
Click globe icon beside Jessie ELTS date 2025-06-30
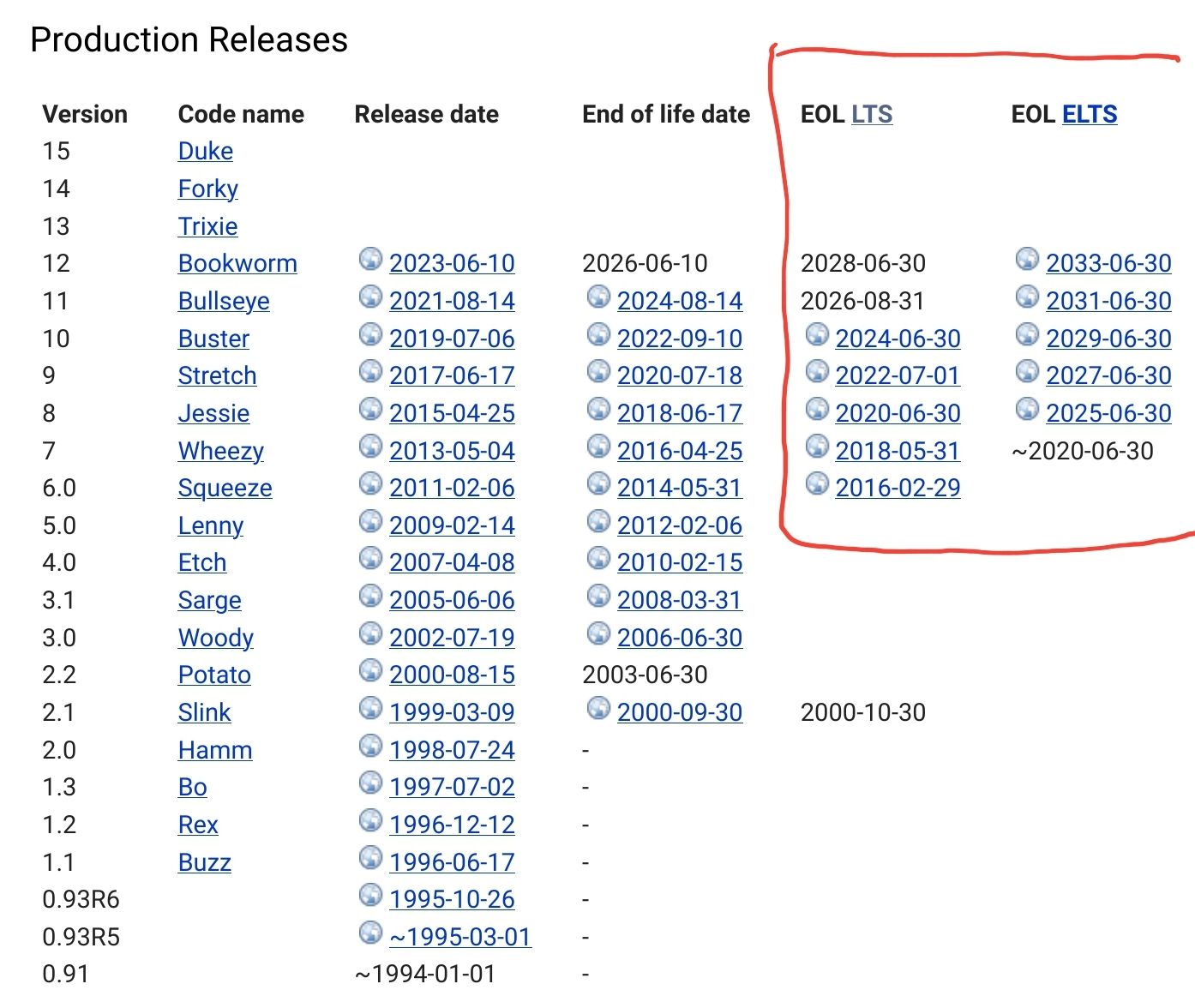(x=1027, y=409)
